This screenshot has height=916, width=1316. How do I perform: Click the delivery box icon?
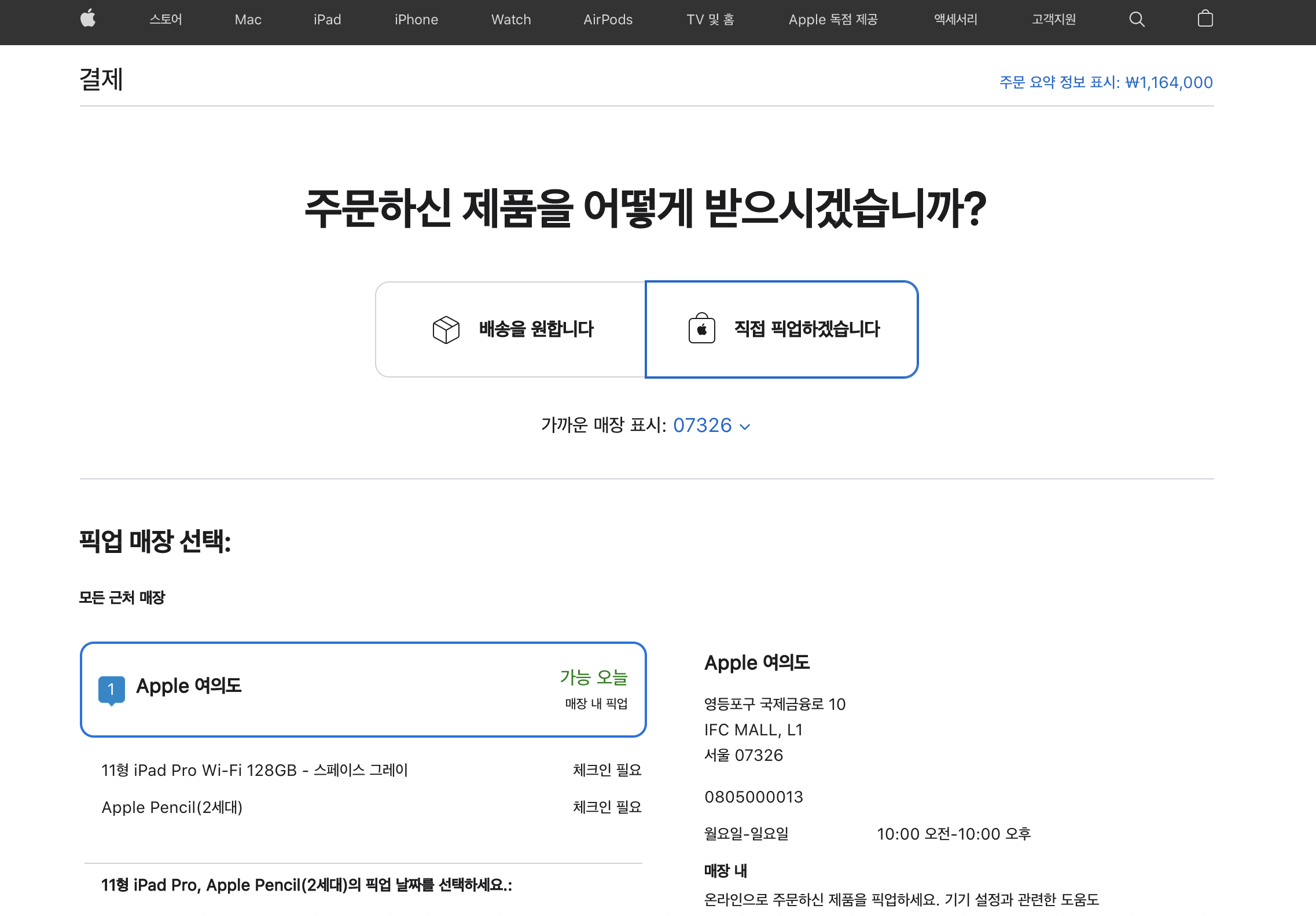[446, 329]
